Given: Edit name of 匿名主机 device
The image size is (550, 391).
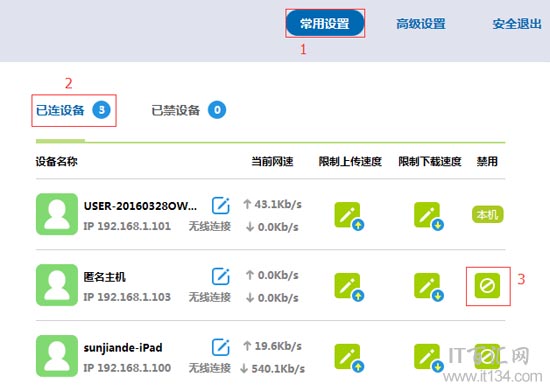Looking at the screenshot, I should tap(221, 276).
